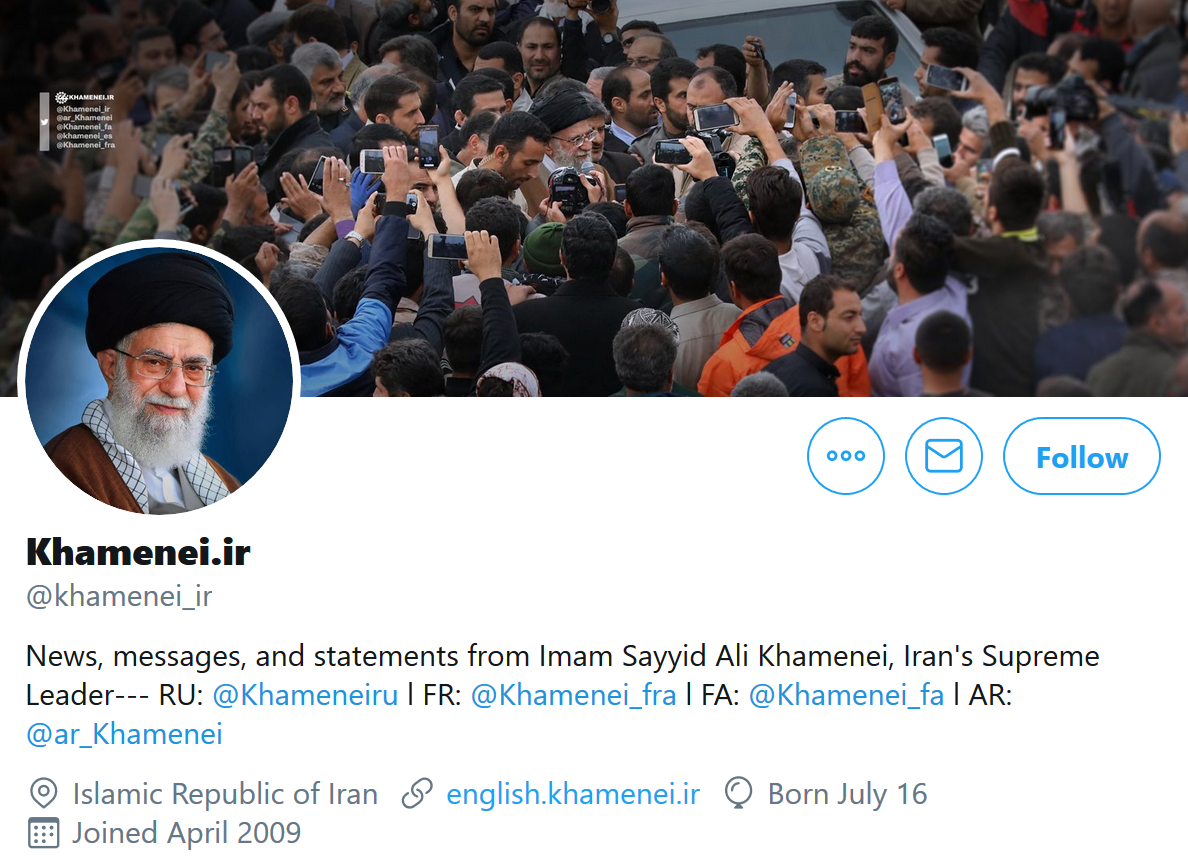Click the location pin icon
The height and width of the screenshot is (868, 1188).
click(x=43, y=794)
